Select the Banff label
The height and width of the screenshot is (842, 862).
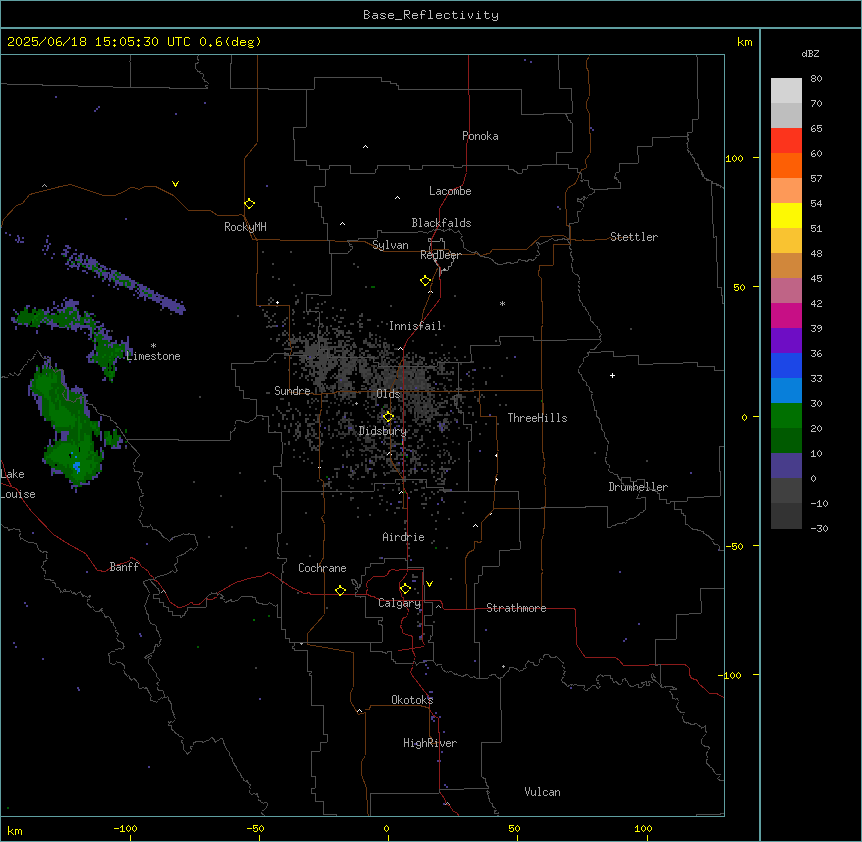click(124, 567)
